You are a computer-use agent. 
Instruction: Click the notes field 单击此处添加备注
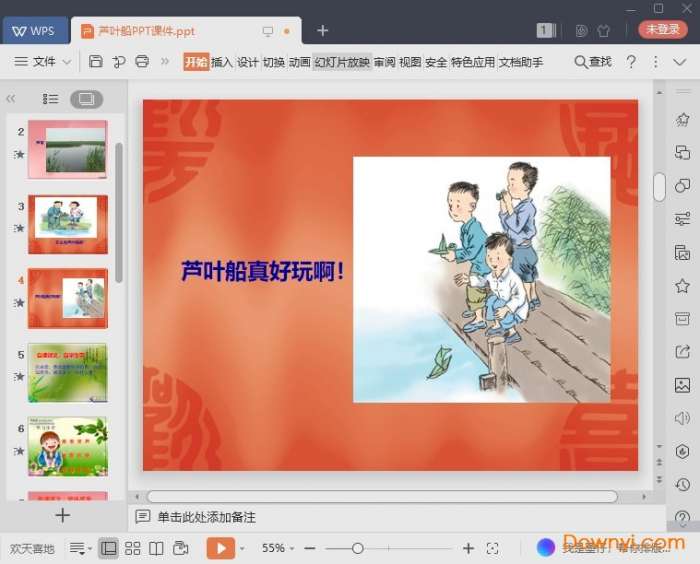(x=206, y=517)
